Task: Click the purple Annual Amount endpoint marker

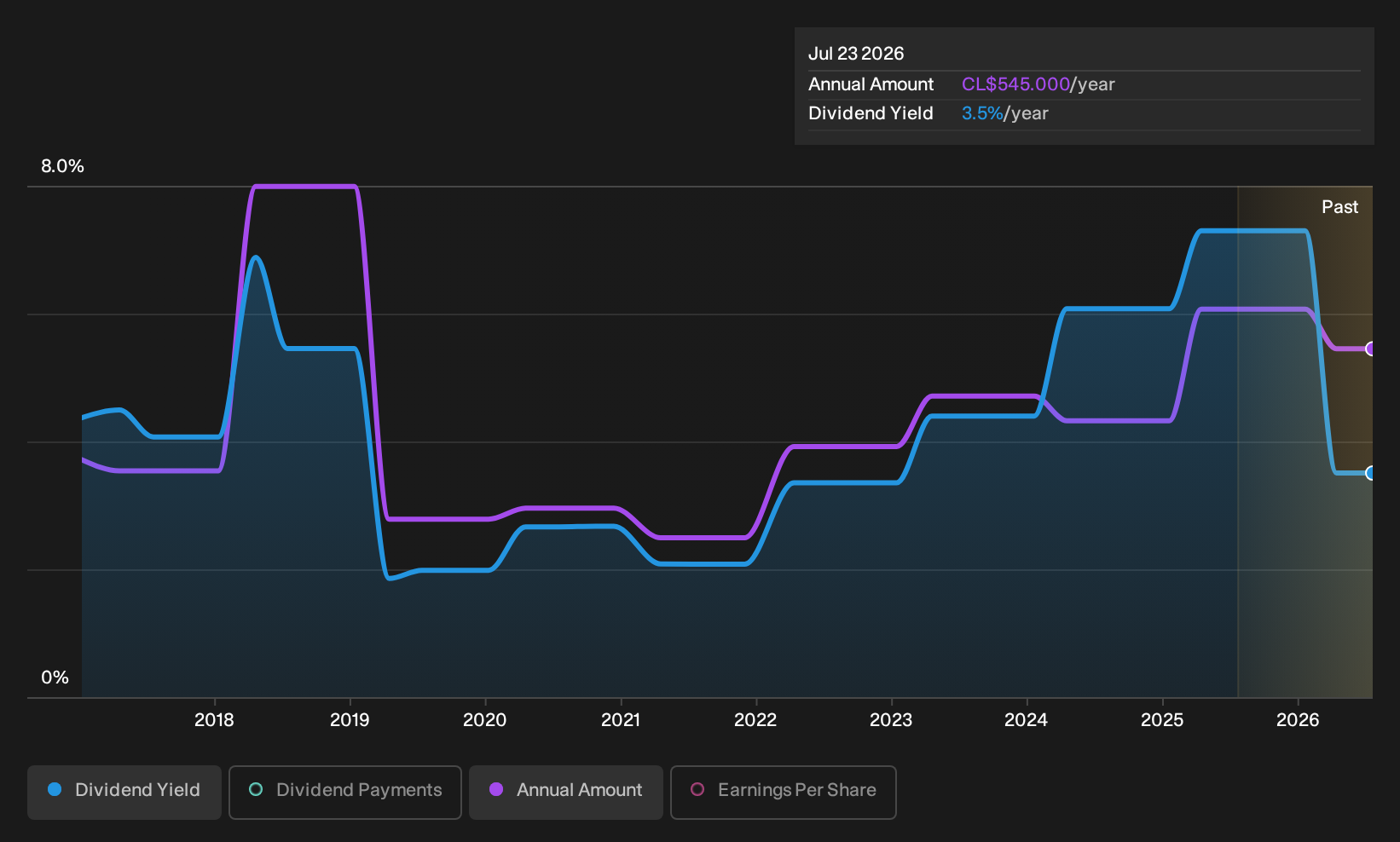Action: coord(1370,349)
